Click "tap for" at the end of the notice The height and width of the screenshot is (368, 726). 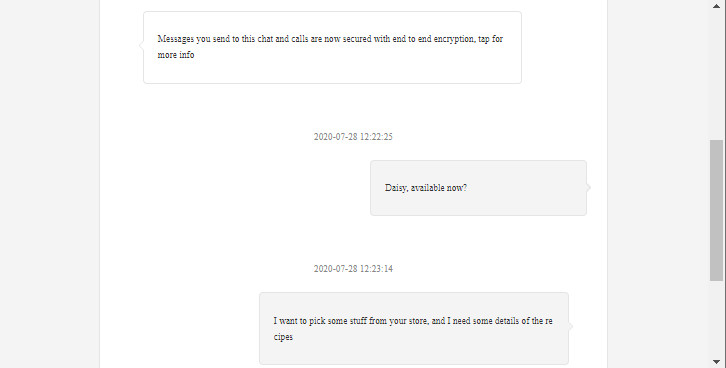pos(490,39)
